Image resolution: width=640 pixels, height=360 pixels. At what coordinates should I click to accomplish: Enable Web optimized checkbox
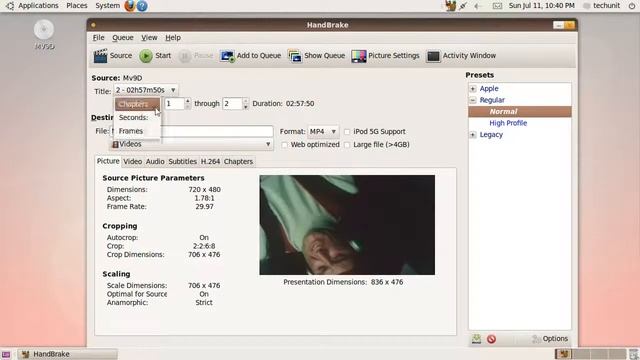(284, 145)
